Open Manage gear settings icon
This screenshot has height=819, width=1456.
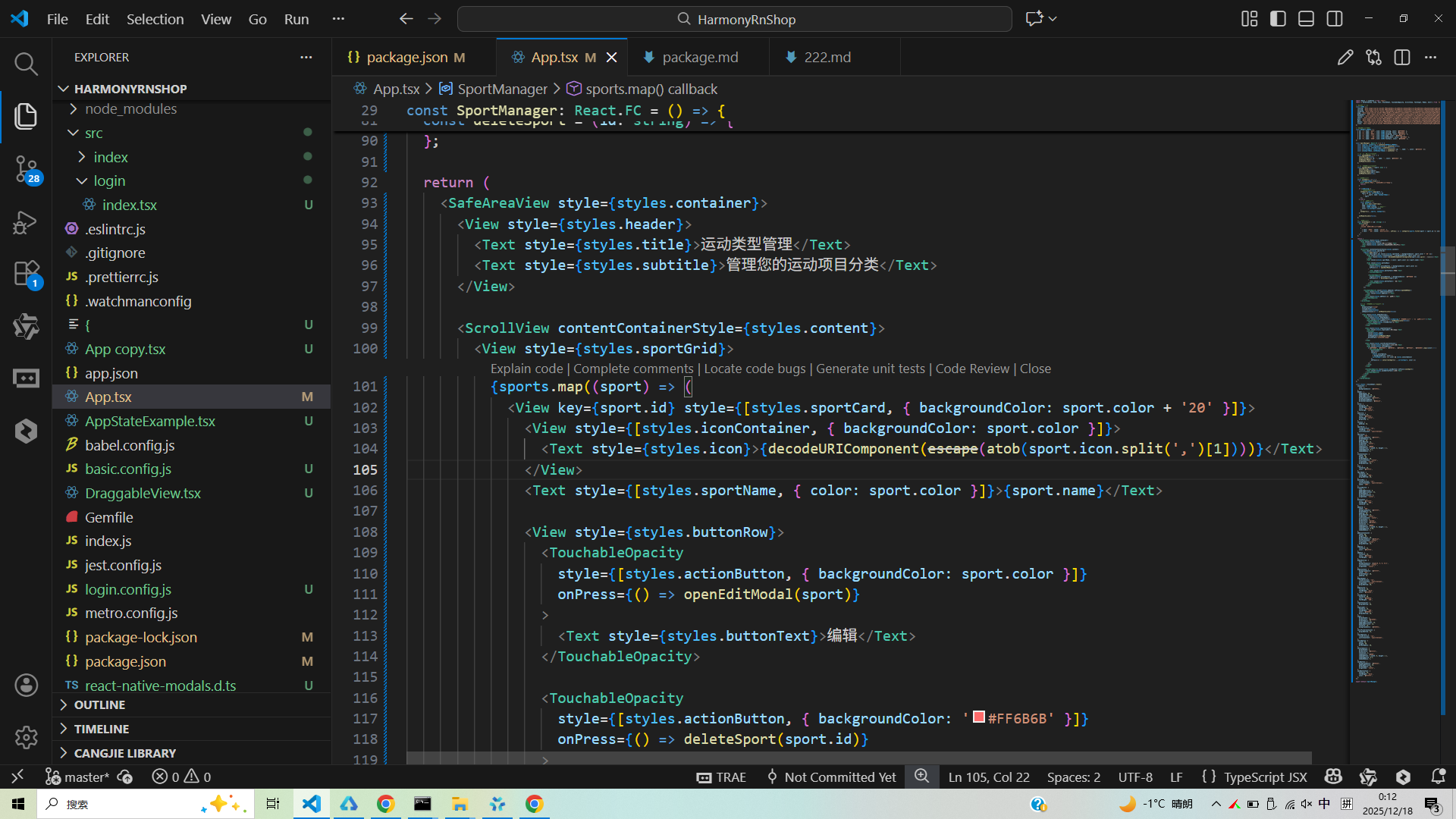[x=26, y=736]
